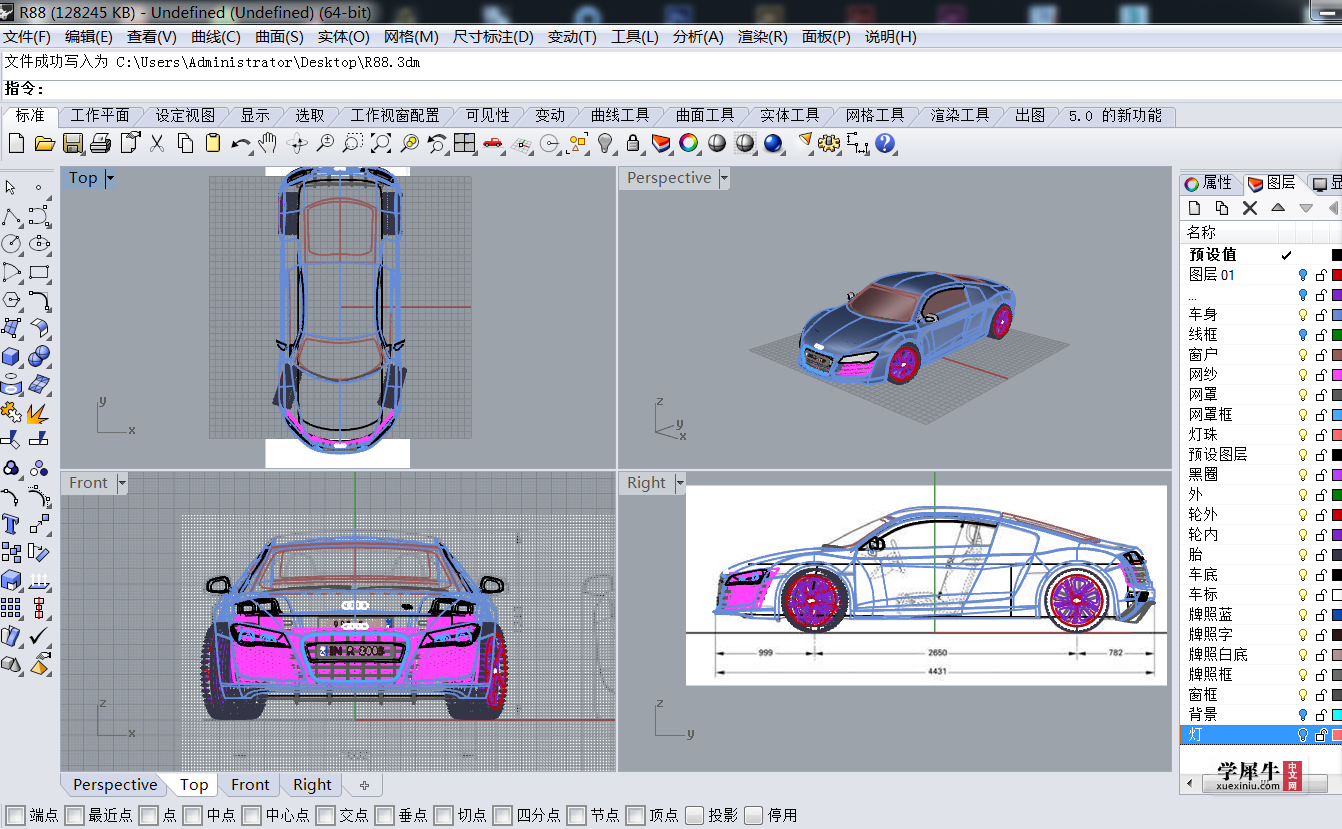Image resolution: width=1342 pixels, height=829 pixels.
Task: Open the 文件(F) menu
Action: (27, 37)
